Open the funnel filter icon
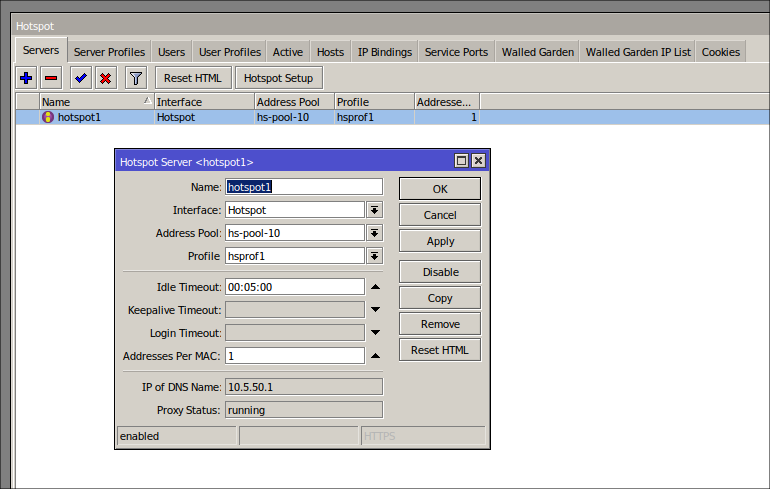 [136, 78]
